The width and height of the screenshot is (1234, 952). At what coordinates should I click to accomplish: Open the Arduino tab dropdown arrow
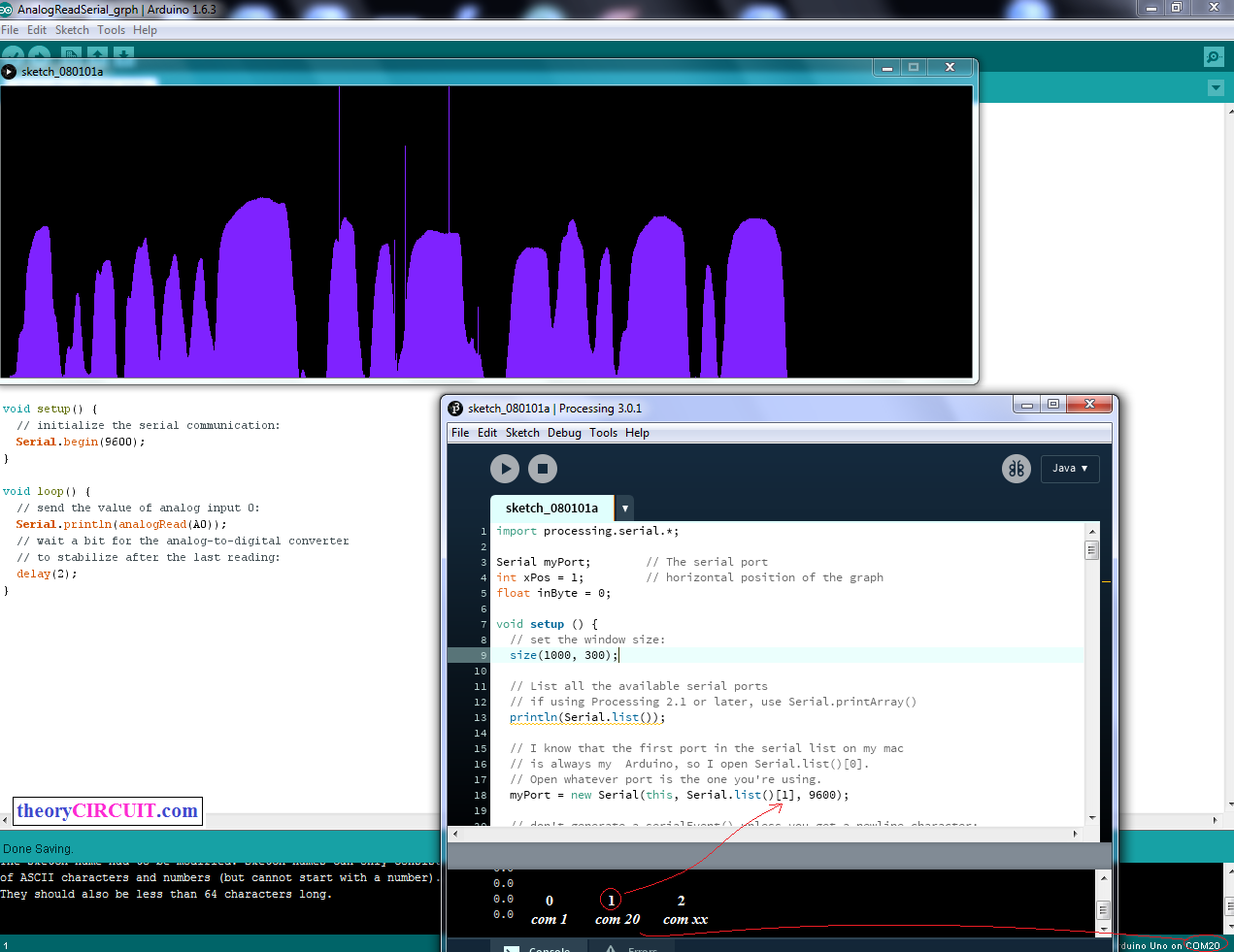[1216, 88]
